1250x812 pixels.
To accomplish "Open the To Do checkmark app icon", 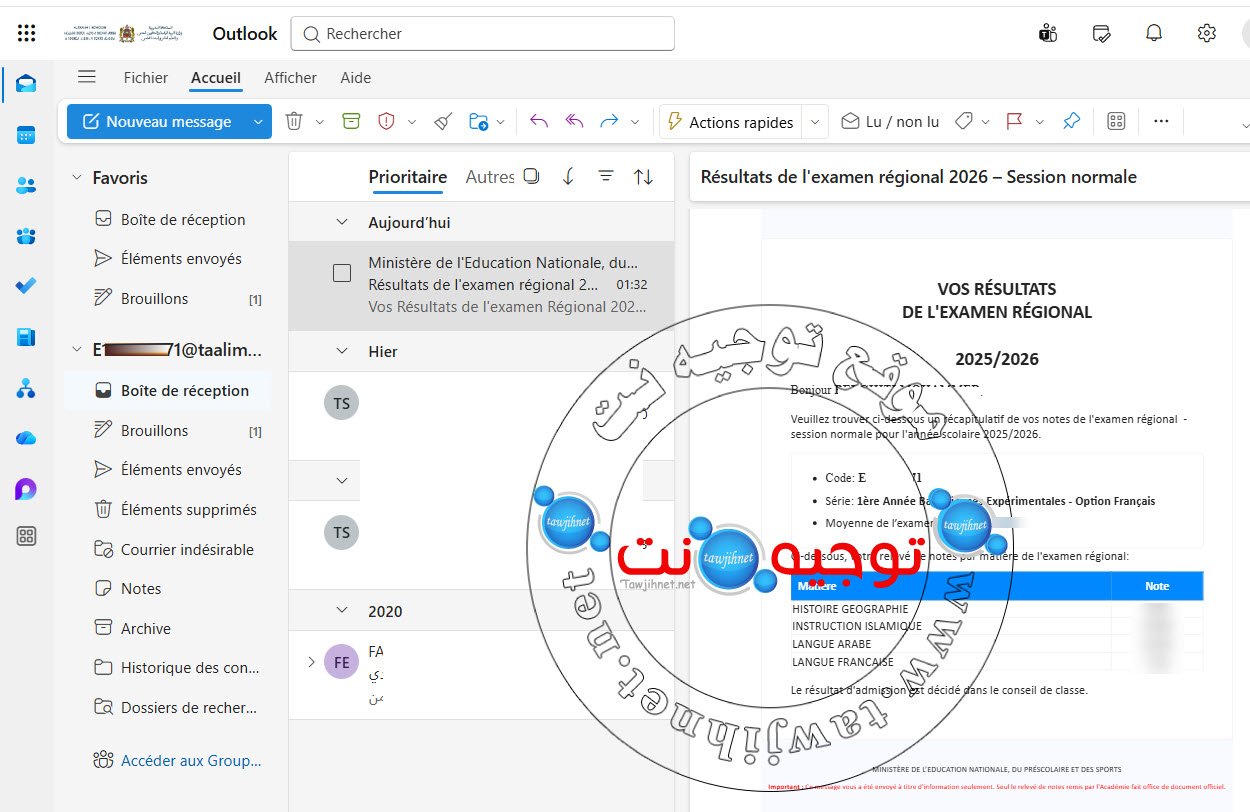I will [x=27, y=286].
